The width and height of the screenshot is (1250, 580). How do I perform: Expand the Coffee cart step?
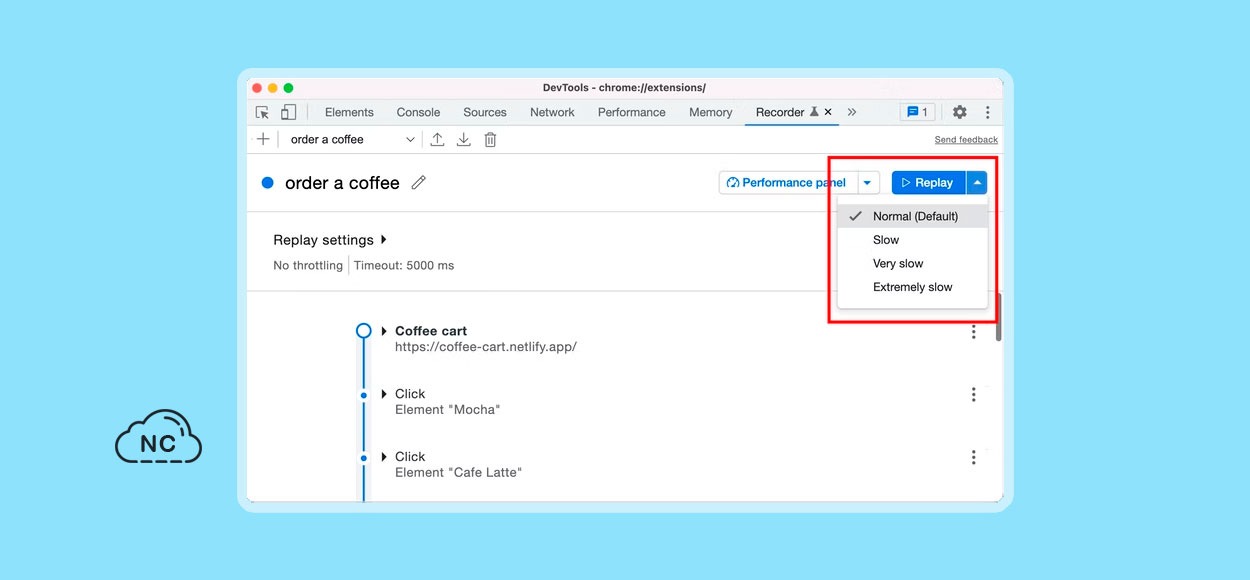tap(384, 331)
